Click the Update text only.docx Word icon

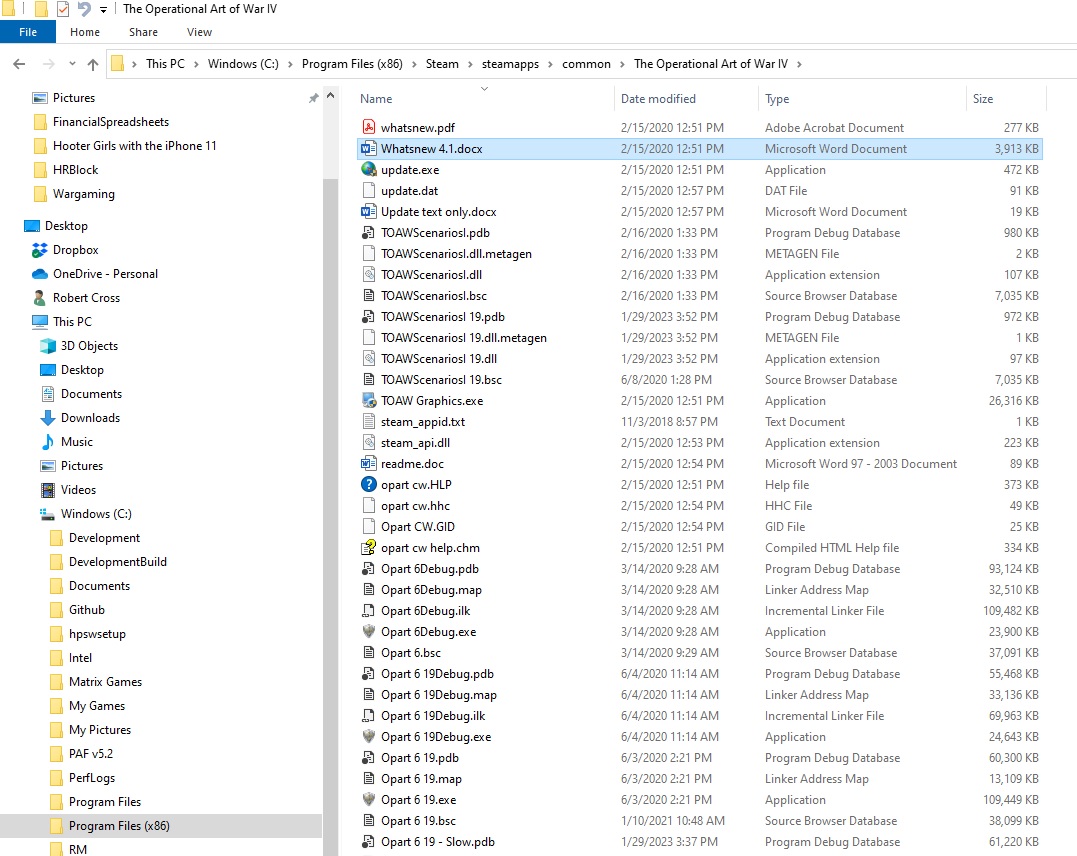(369, 212)
